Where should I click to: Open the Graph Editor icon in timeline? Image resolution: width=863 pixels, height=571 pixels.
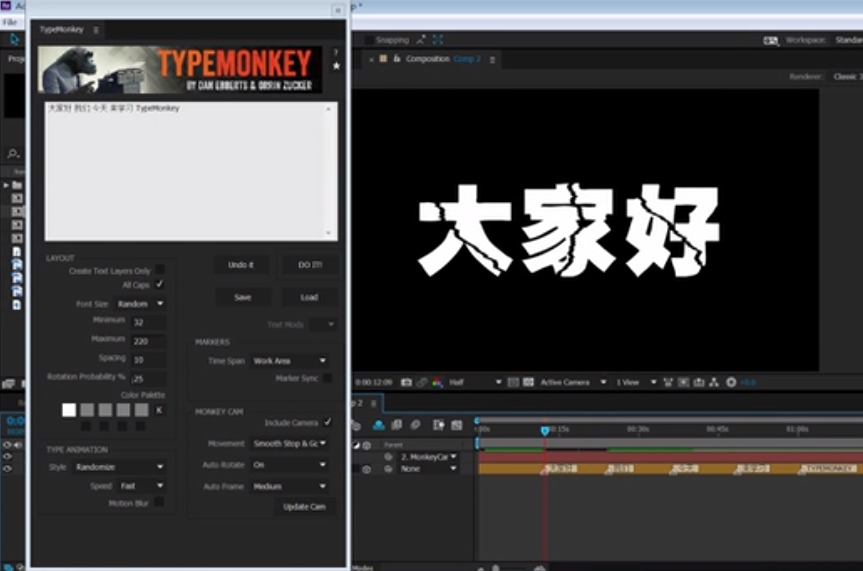coord(457,425)
